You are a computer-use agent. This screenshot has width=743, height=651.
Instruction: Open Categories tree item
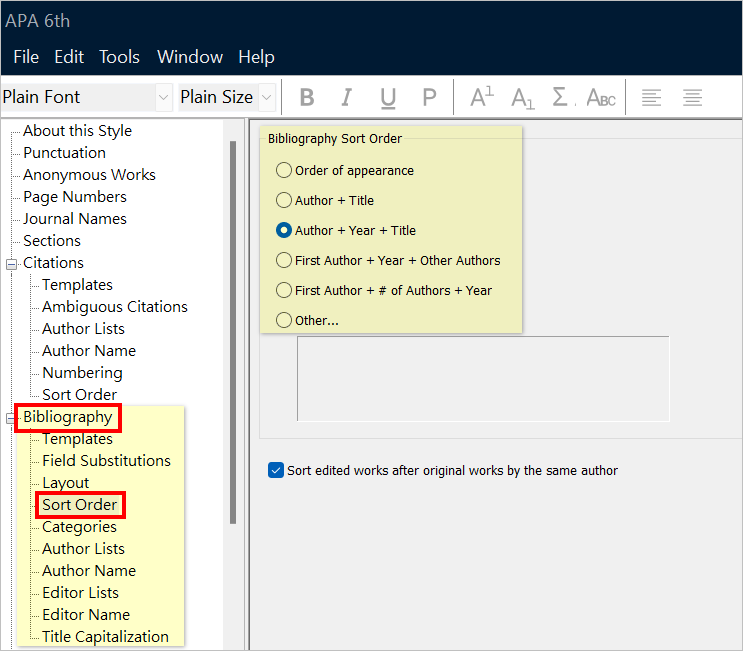point(79,527)
